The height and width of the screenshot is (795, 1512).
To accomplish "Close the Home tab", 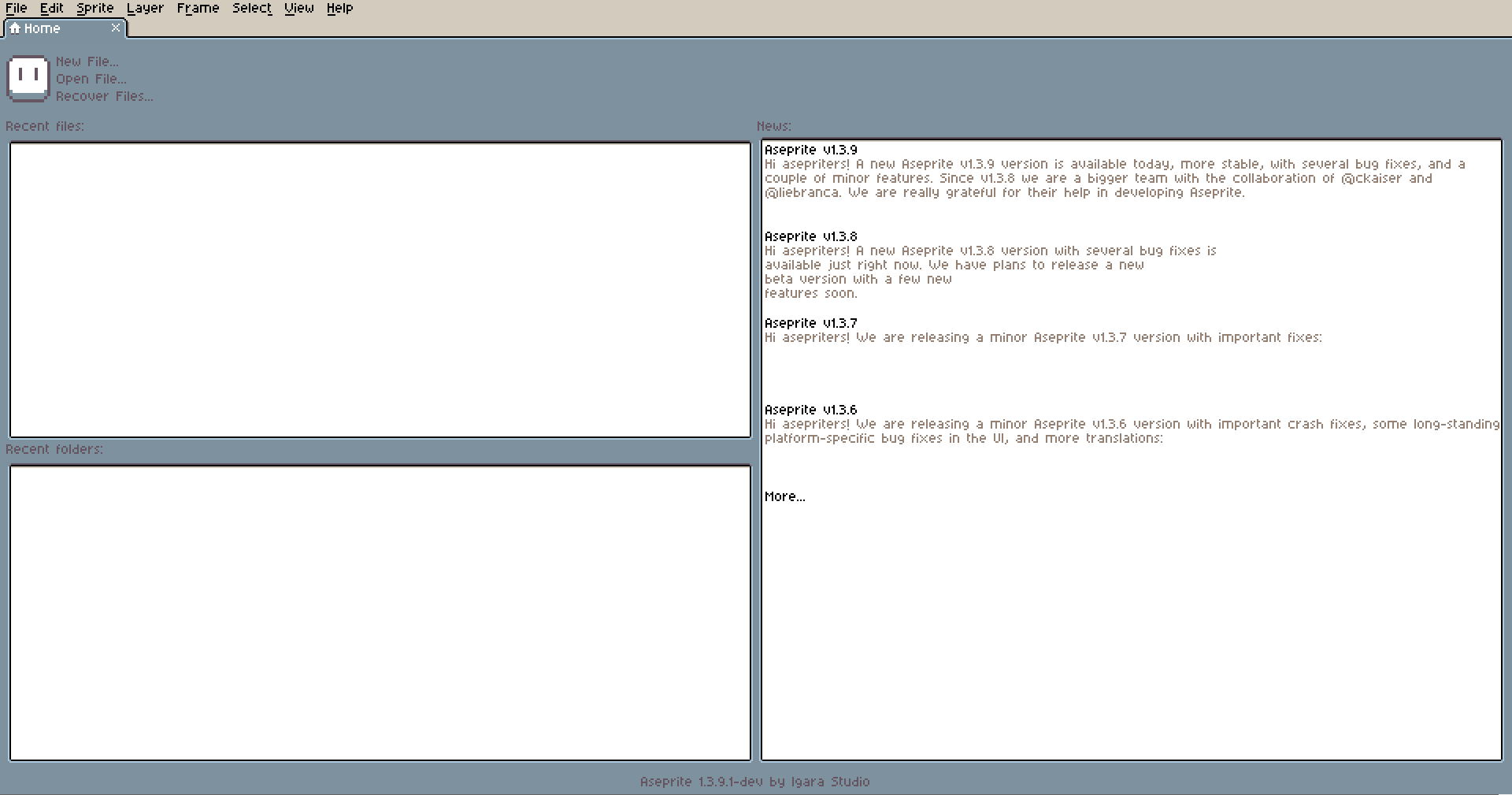I will pos(116,28).
